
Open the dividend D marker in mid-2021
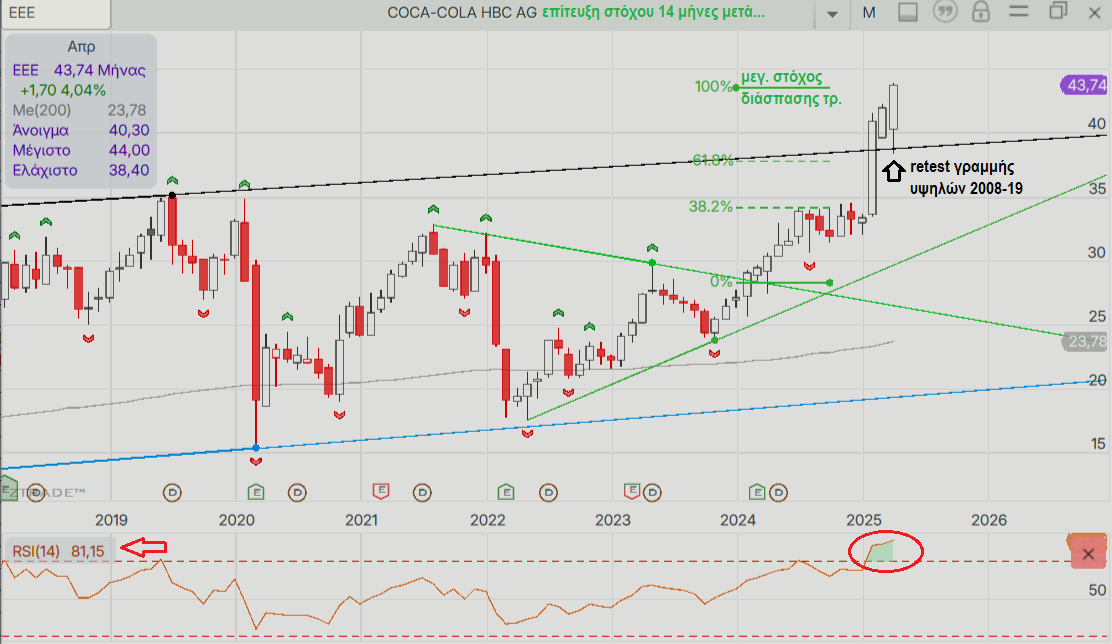pyautogui.click(x=422, y=492)
